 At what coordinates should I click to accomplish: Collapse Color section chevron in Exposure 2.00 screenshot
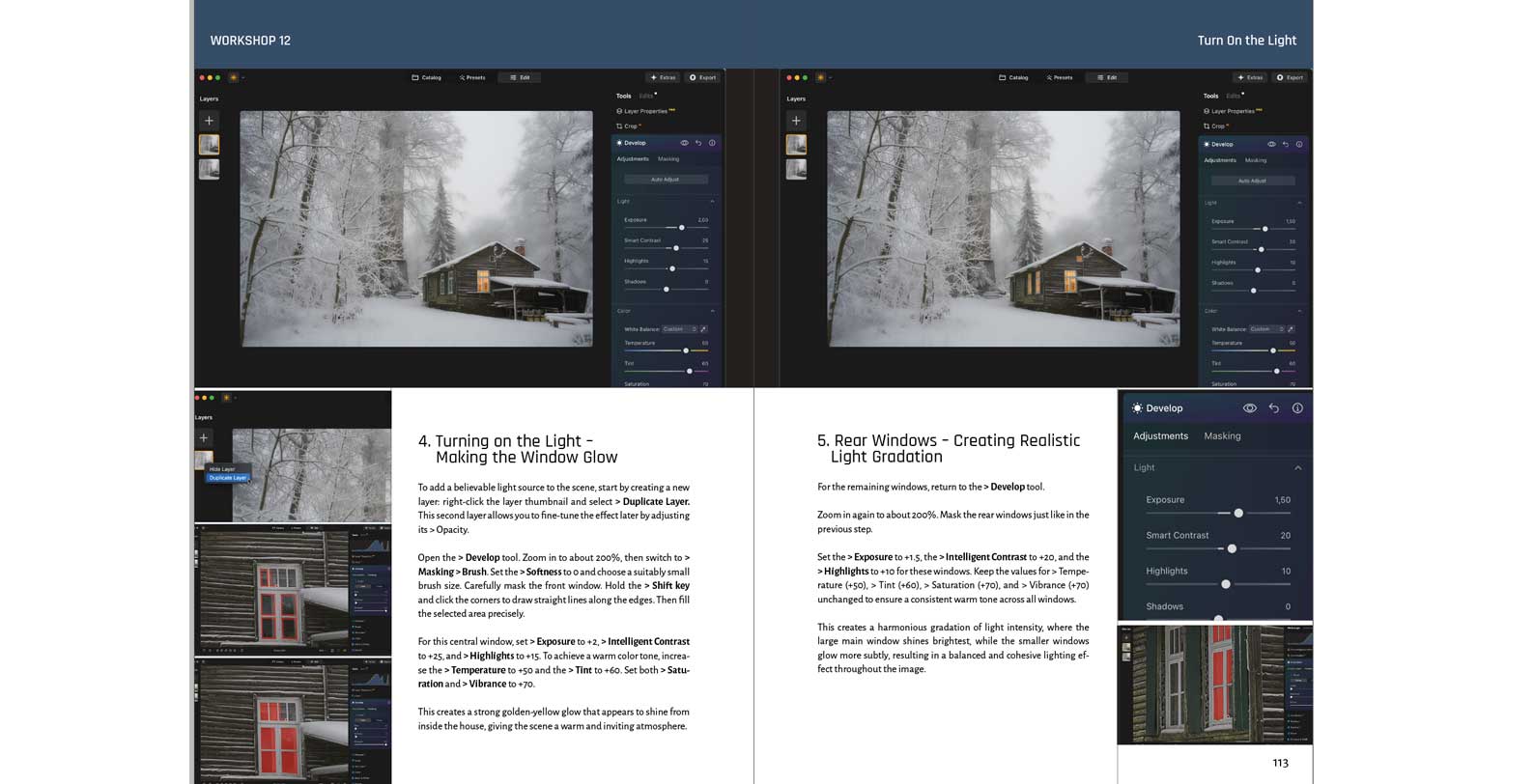pyautogui.click(x=712, y=311)
